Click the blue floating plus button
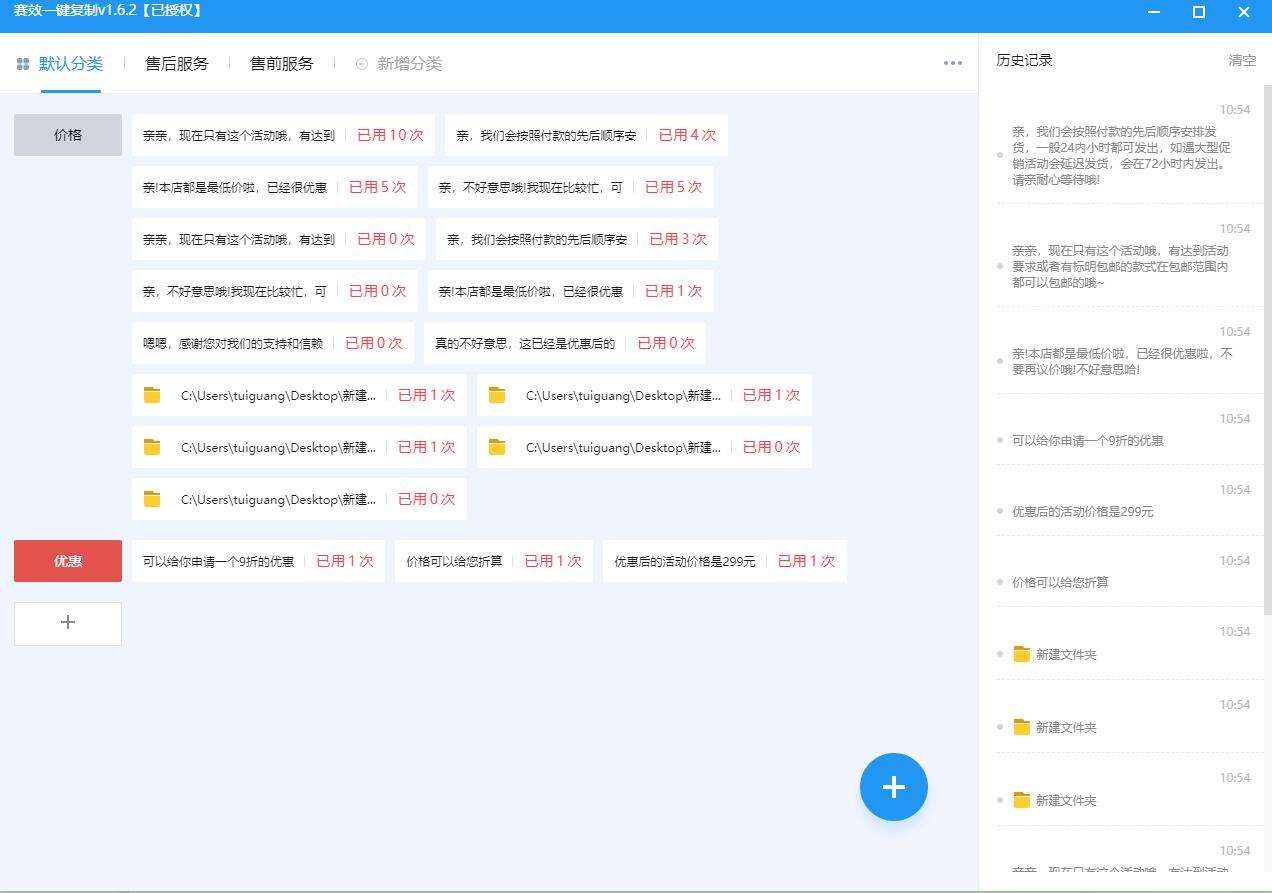 tap(893, 787)
